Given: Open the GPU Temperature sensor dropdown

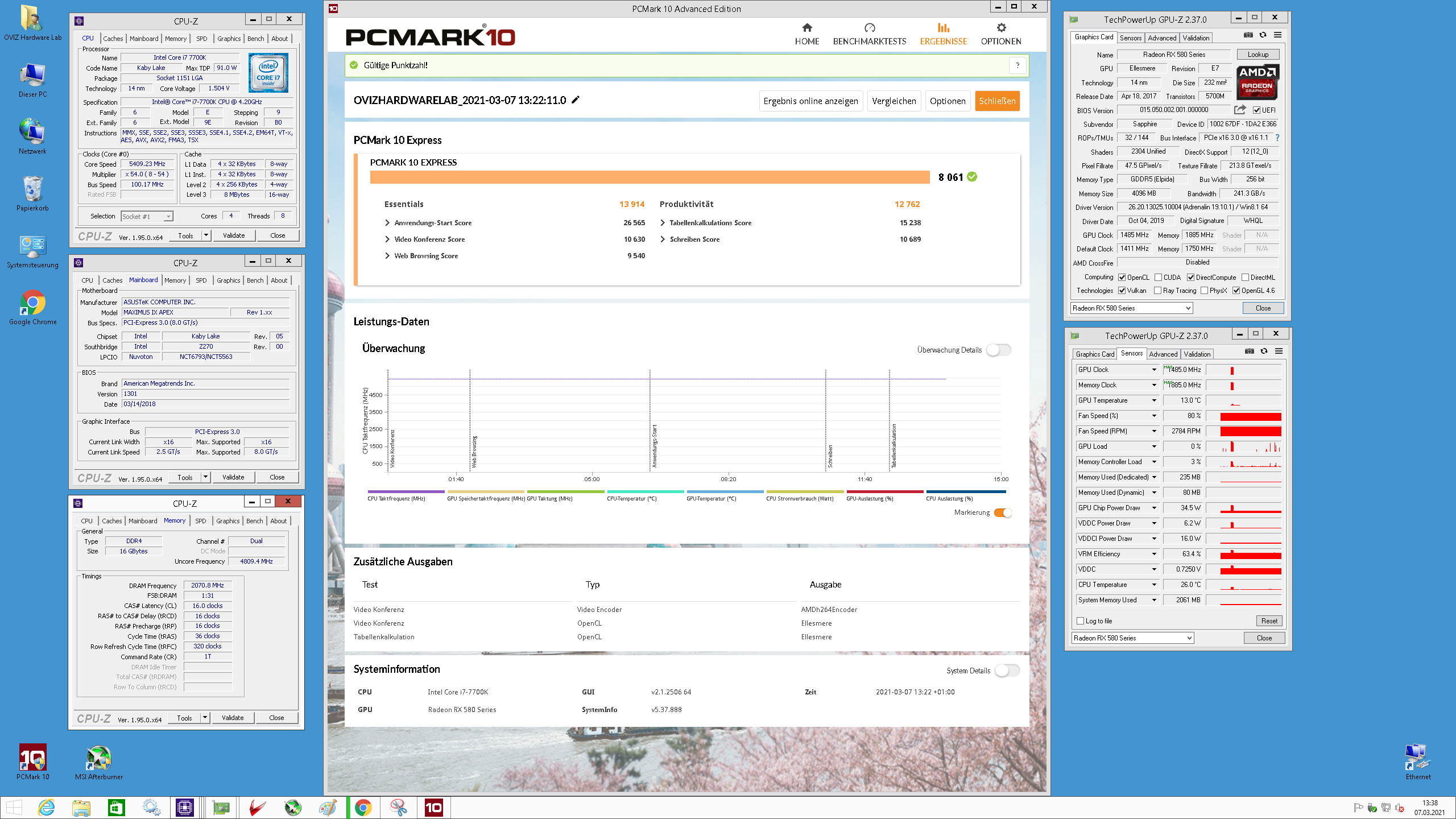Looking at the screenshot, I should coord(1154,400).
